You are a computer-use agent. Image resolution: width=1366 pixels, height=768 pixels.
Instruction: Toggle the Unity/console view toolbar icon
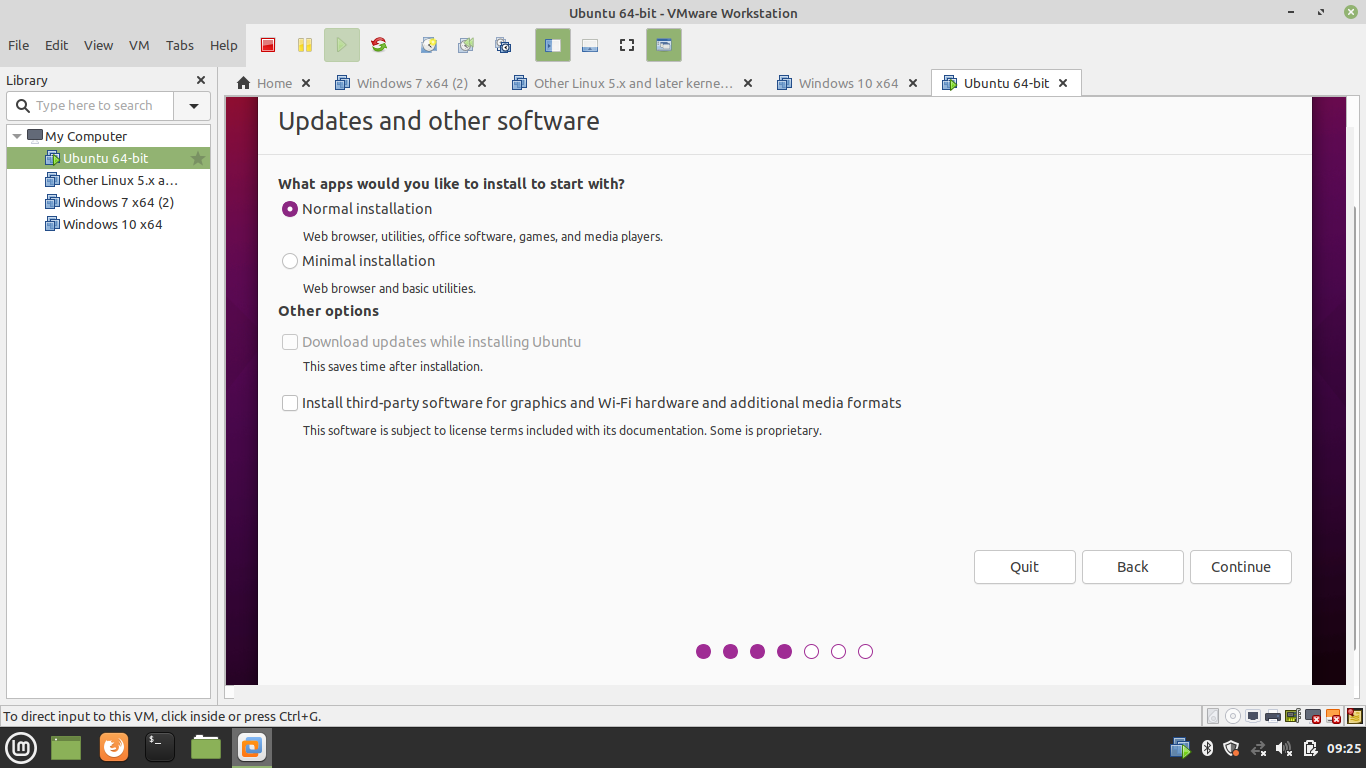click(664, 45)
